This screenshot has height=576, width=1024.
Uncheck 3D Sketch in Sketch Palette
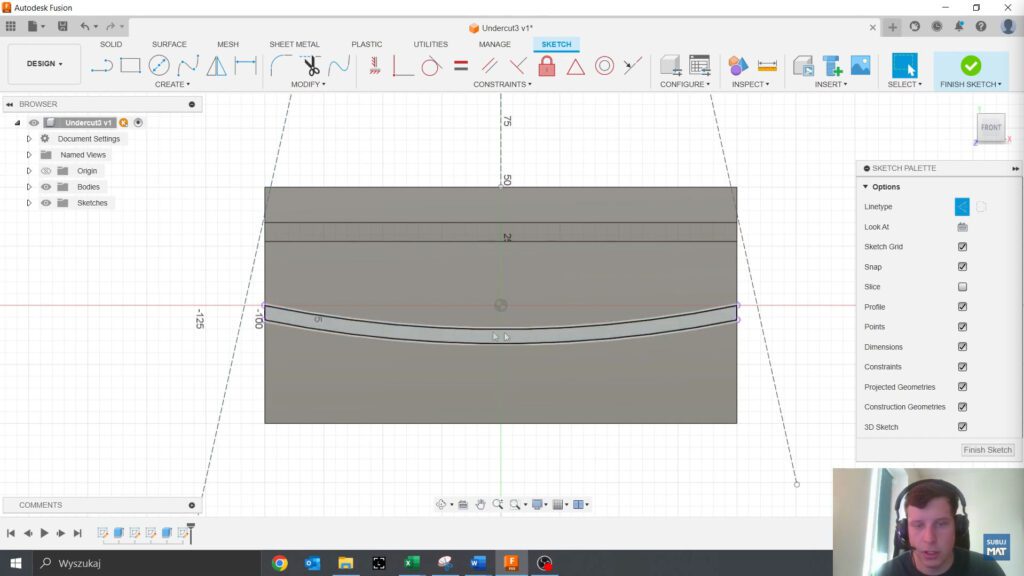(x=962, y=427)
